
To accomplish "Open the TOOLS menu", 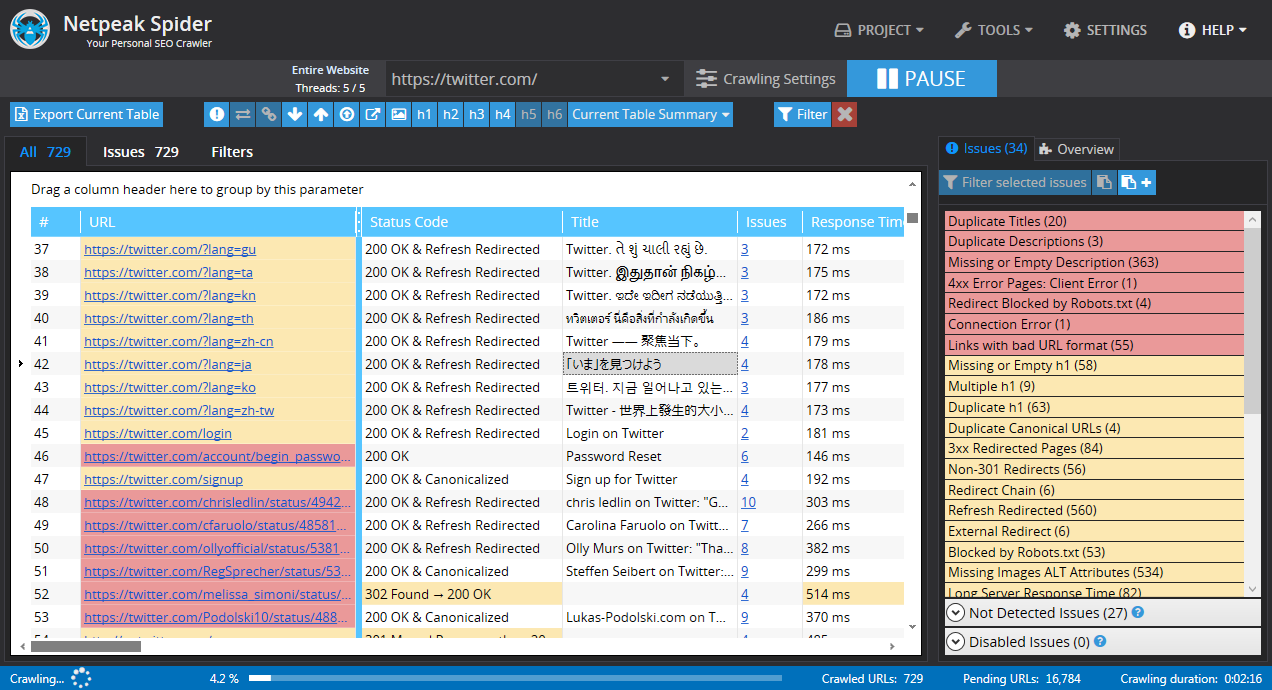I will point(993,30).
